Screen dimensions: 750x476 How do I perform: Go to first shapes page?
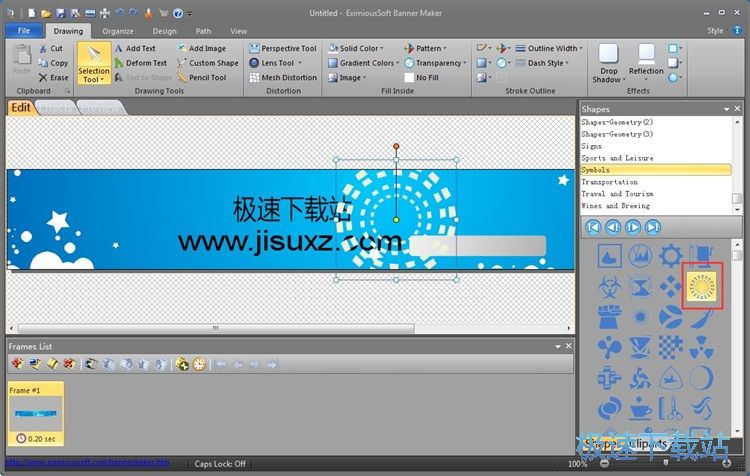pos(593,227)
